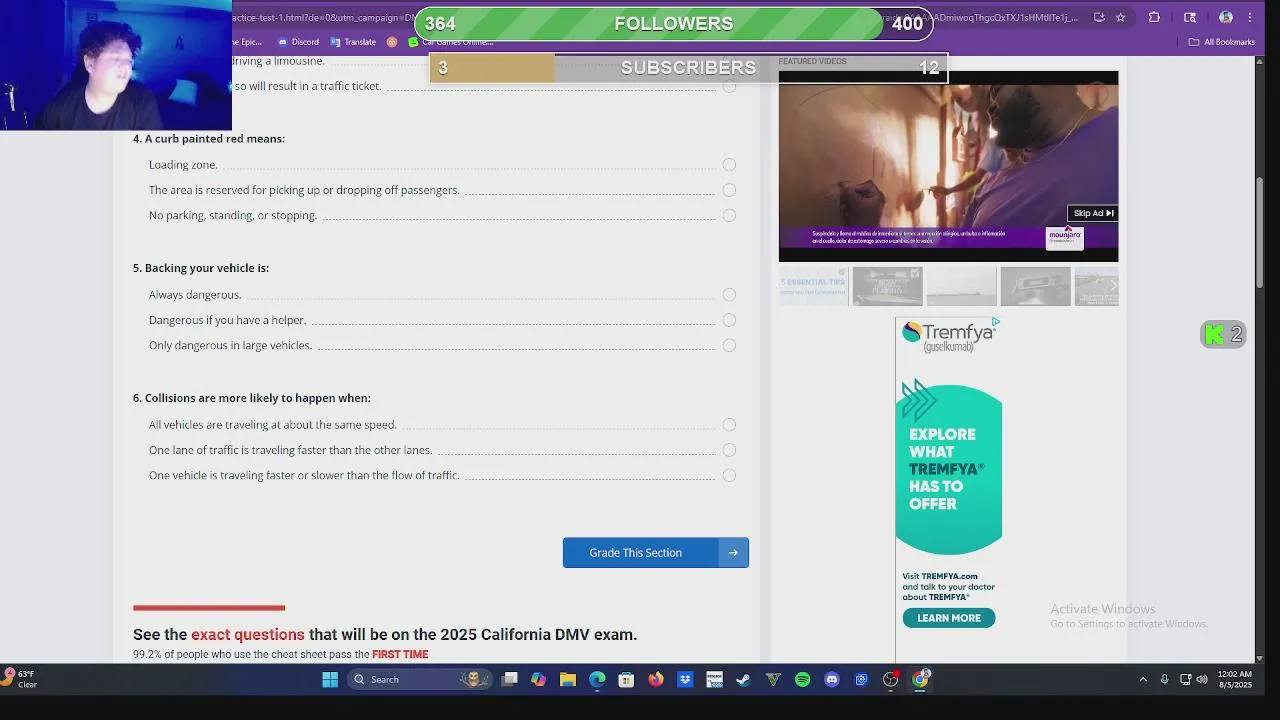Open the weather widget showing 63°F
The image size is (1280, 720).
coord(20,679)
